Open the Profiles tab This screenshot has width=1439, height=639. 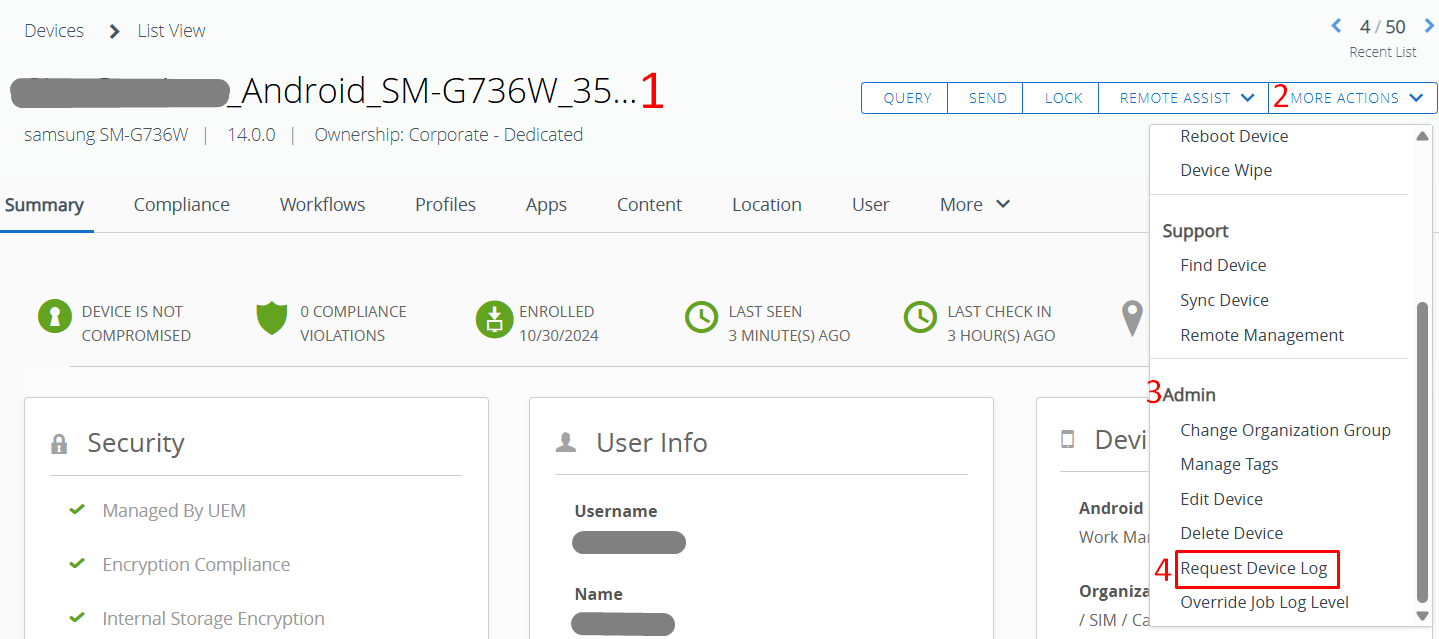point(445,205)
